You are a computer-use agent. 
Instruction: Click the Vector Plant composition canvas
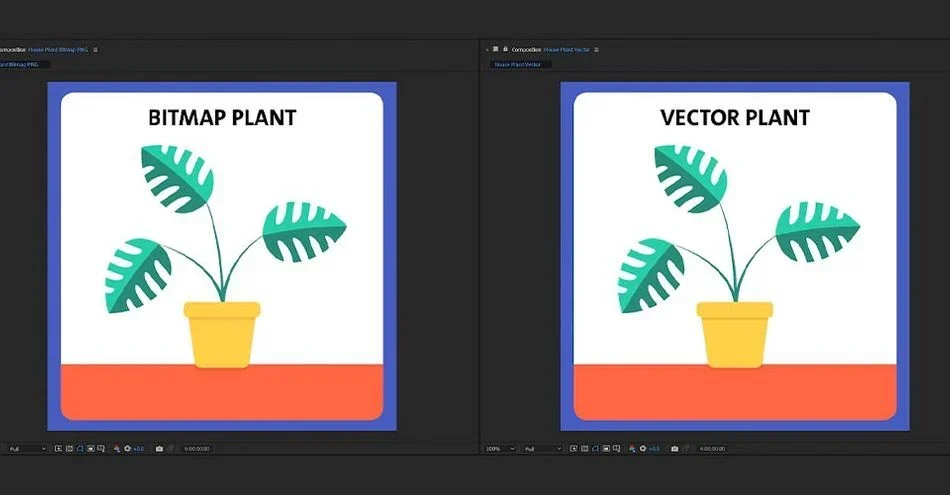pos(735,256)
